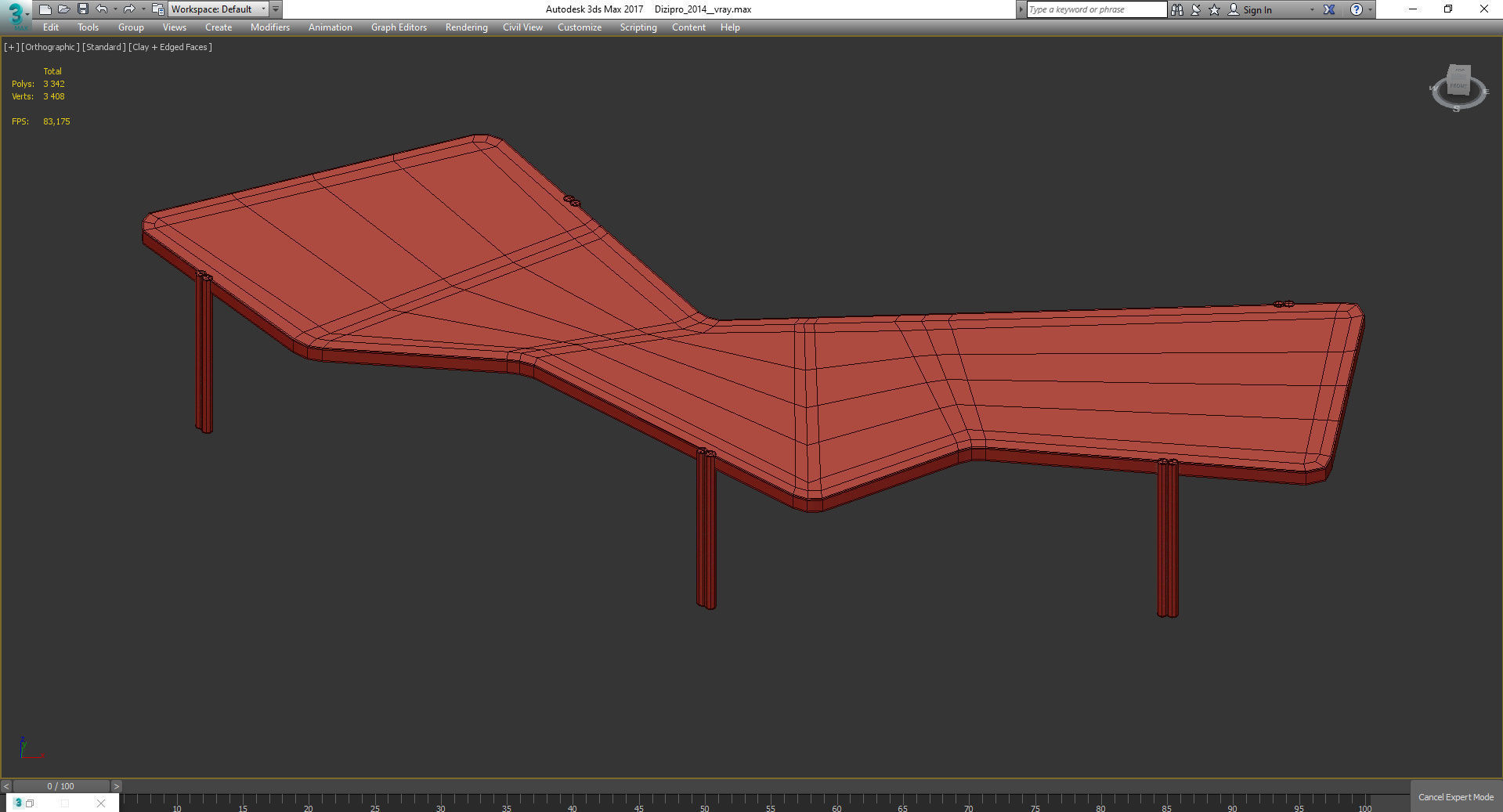Click the binoculars search icon
This screenshot has height=812, width=1503.
tap(1177, 9)
